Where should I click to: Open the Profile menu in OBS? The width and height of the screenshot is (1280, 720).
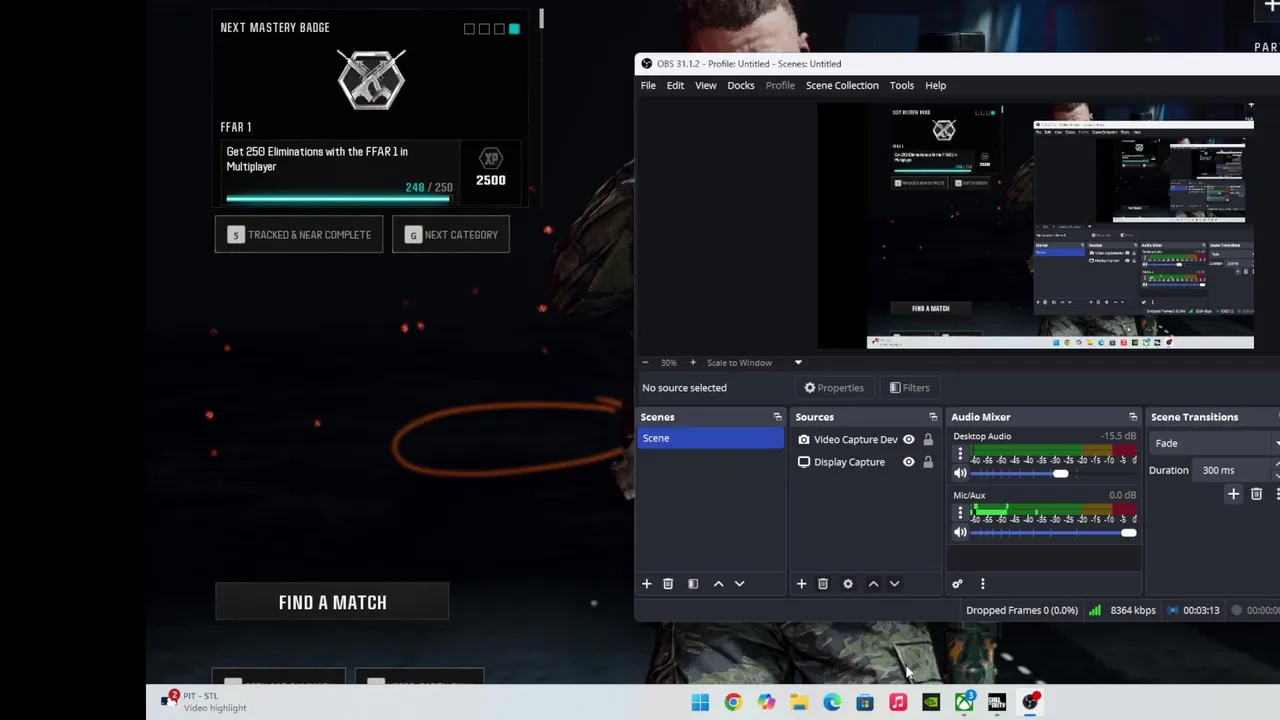(780, 86)
